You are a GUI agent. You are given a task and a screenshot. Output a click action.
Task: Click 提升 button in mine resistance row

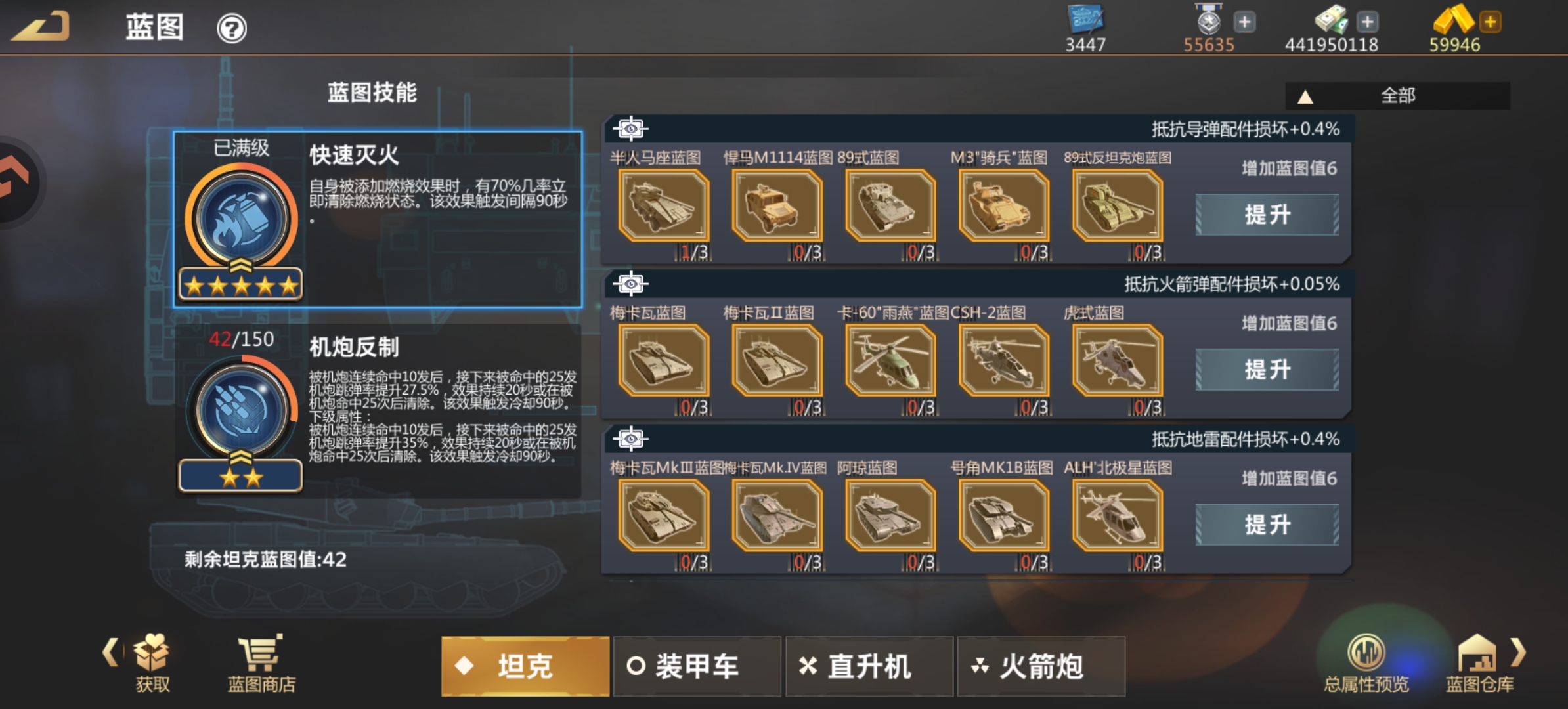pyautogui.click(x=1267, y=525)
